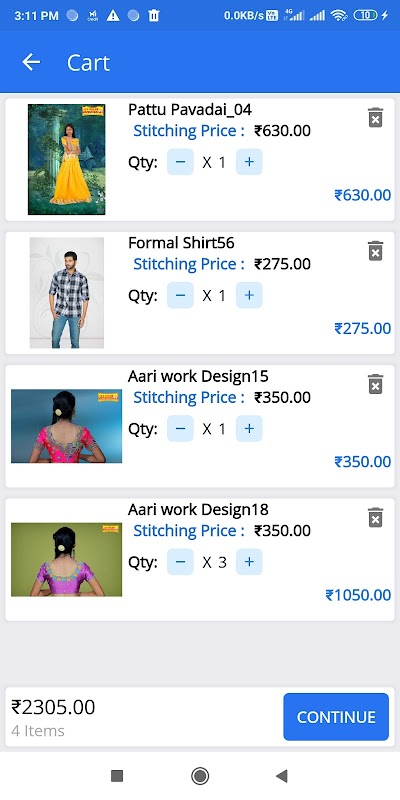Screen dimensions: 400x800
Task: Increase Aari work Design18 quantity
Action: click(x=249, y=562)
